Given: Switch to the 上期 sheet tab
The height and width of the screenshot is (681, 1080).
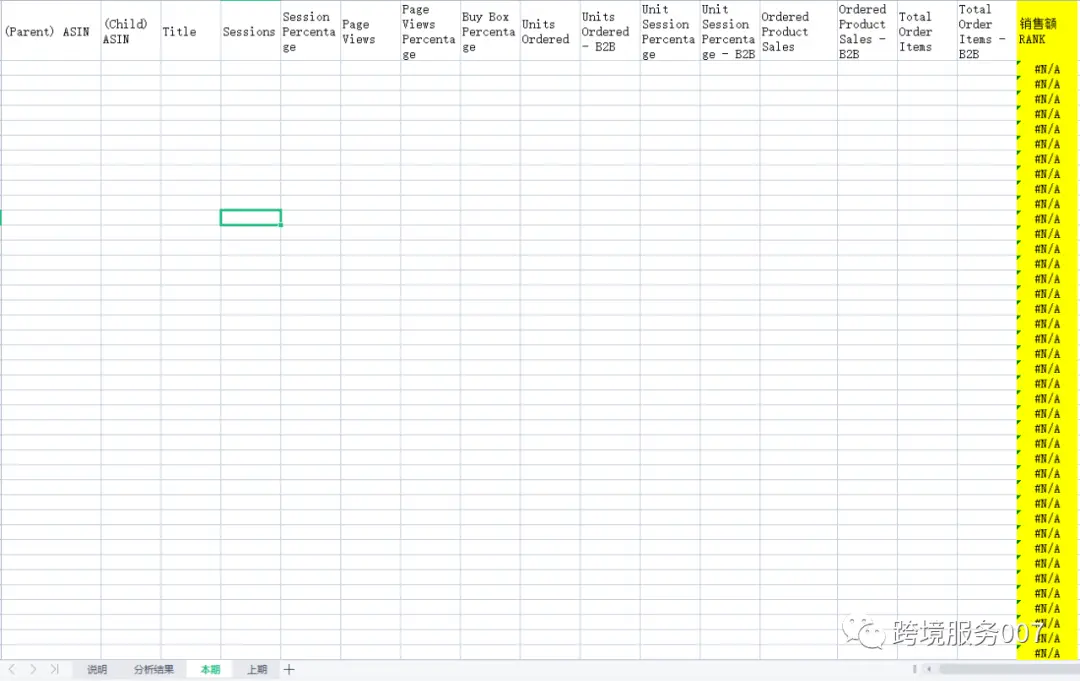Looking at the screenshot, I should [x=257, y=669].
